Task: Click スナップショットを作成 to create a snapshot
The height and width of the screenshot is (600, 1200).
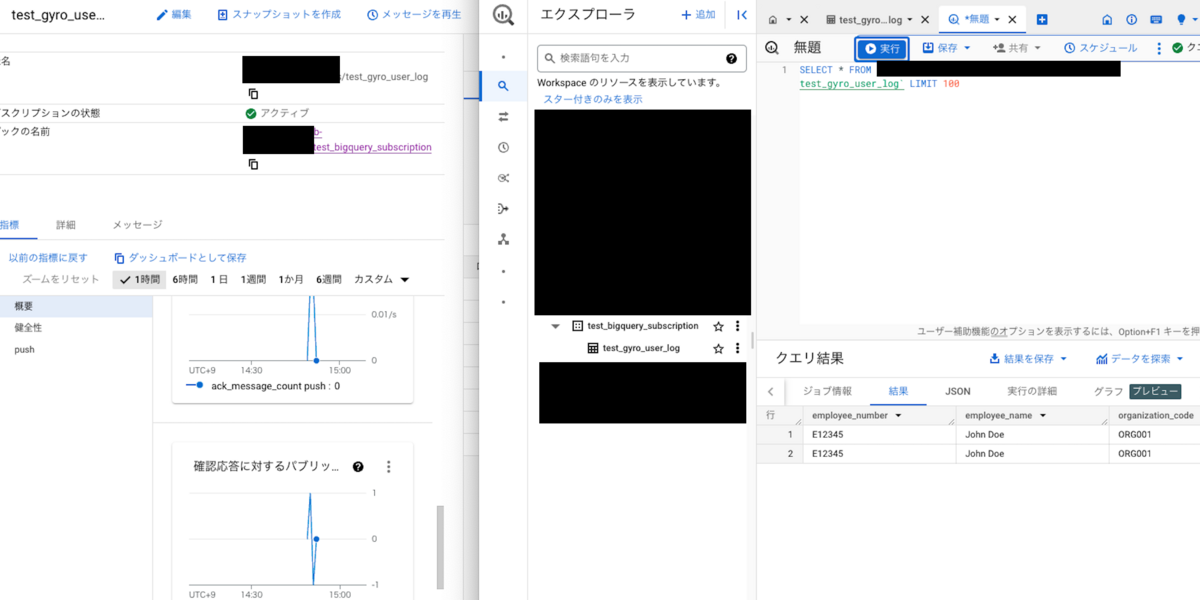Action: [x=279, y=15]
